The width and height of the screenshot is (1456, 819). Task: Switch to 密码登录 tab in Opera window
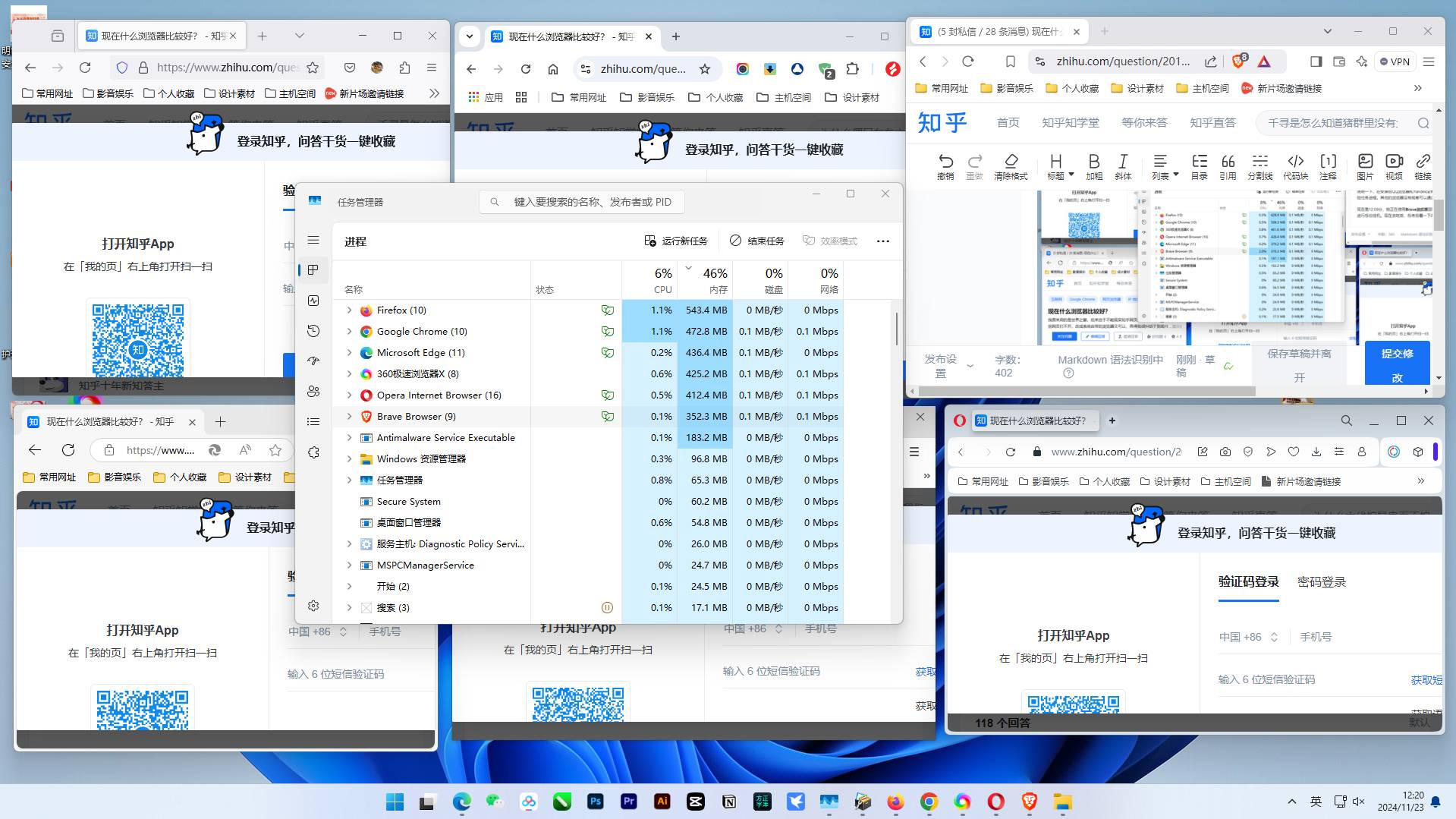coord(1321,581)
